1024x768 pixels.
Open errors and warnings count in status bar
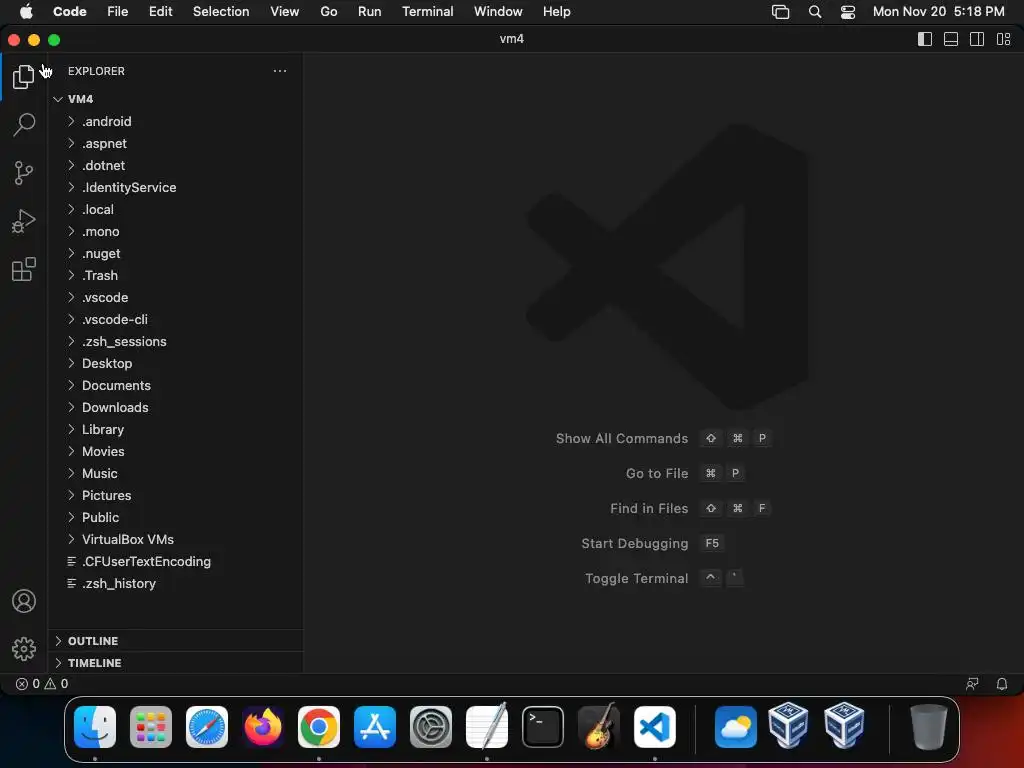[x=42, y=684]
